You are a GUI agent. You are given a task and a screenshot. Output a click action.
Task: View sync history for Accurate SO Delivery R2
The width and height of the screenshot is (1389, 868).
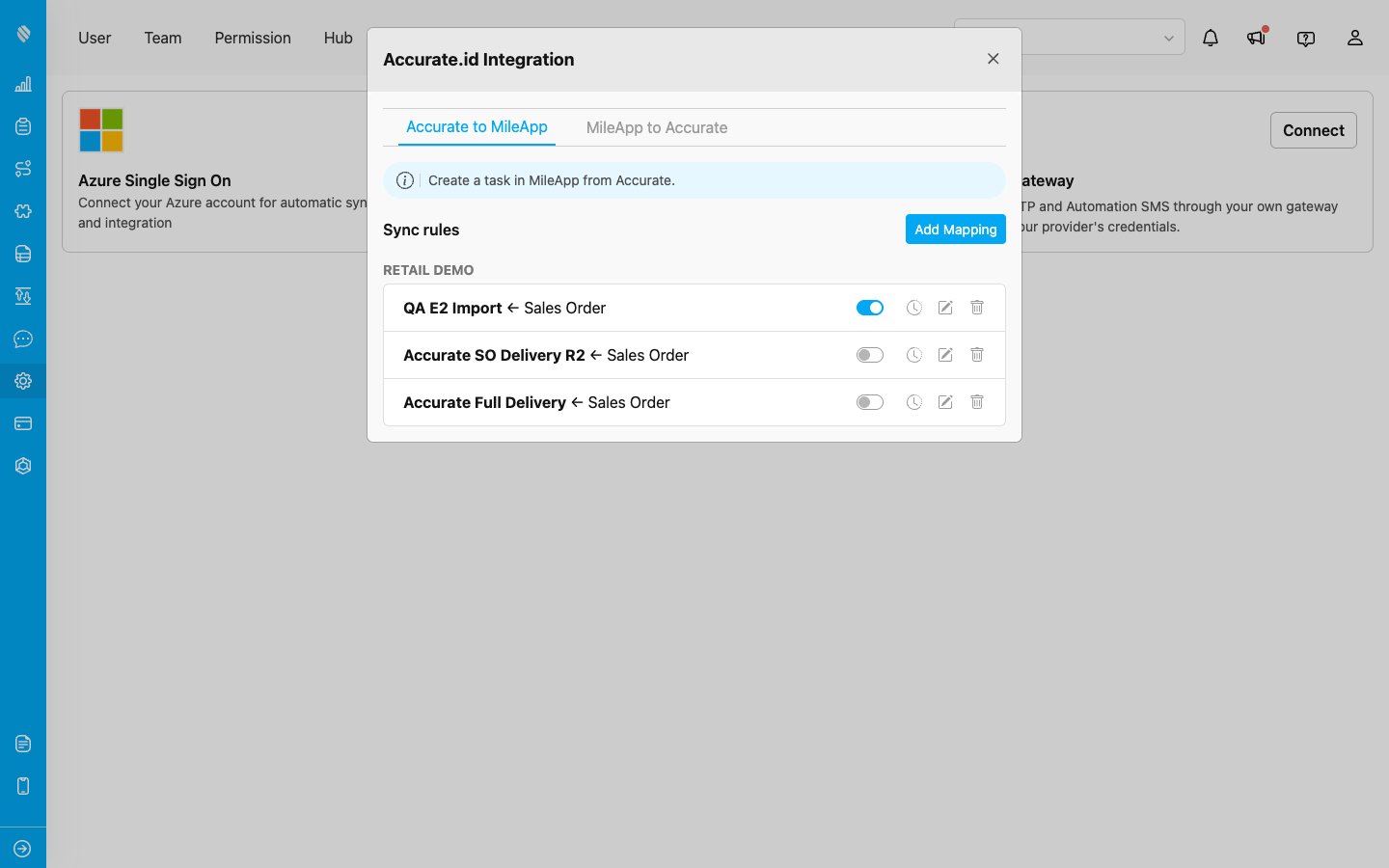click(x=914, y=355)
